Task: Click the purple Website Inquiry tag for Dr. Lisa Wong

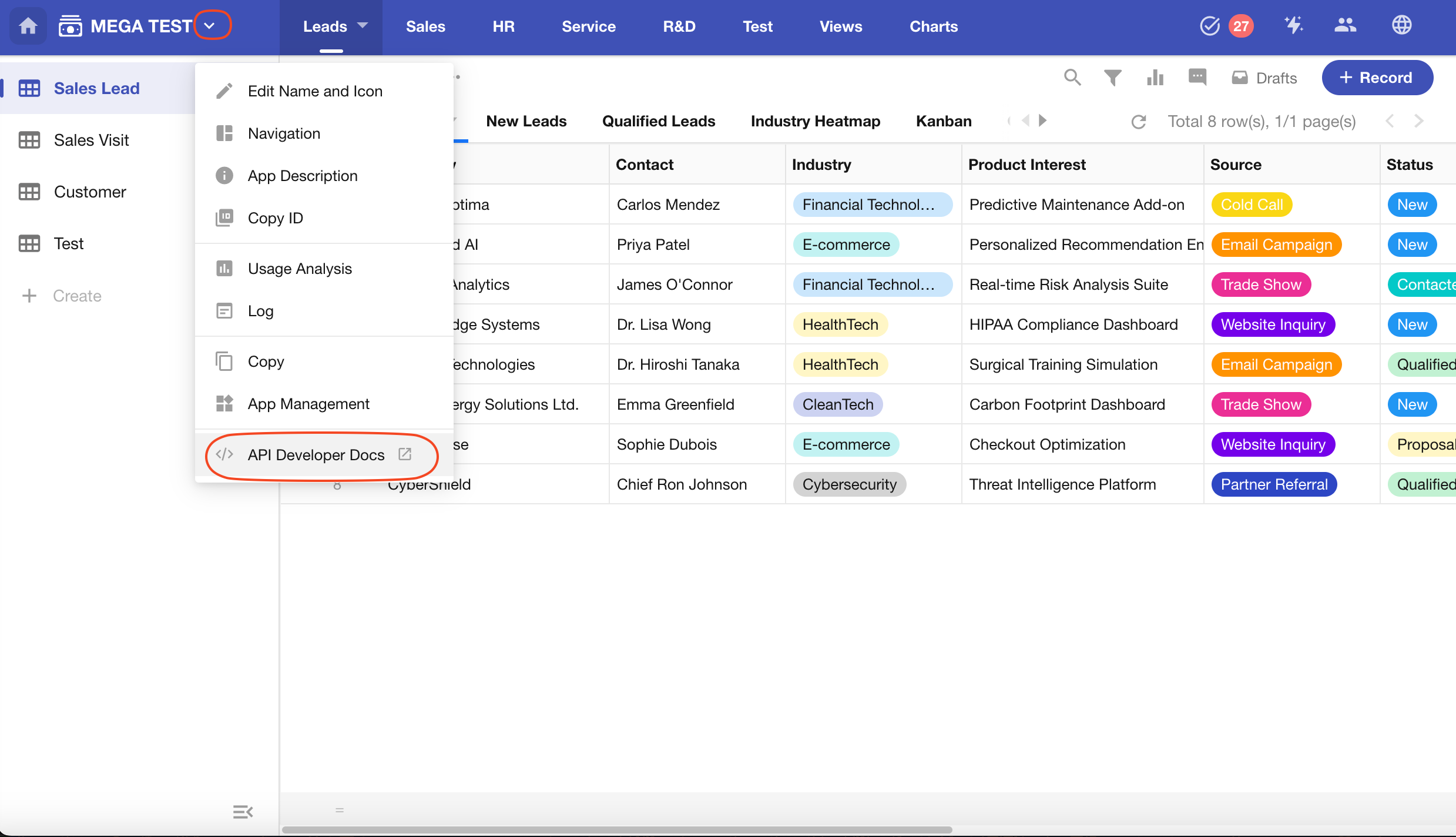Action: 1273,324
